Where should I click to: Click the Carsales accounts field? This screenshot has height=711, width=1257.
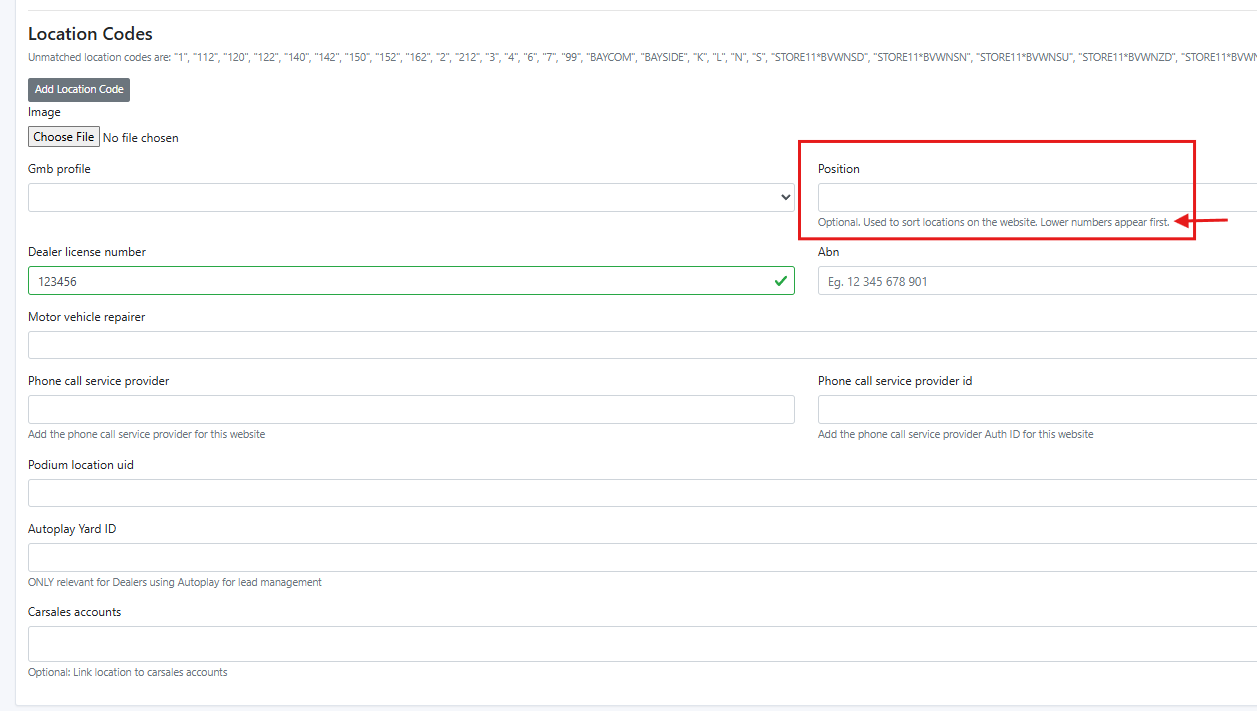click(642, 644)
